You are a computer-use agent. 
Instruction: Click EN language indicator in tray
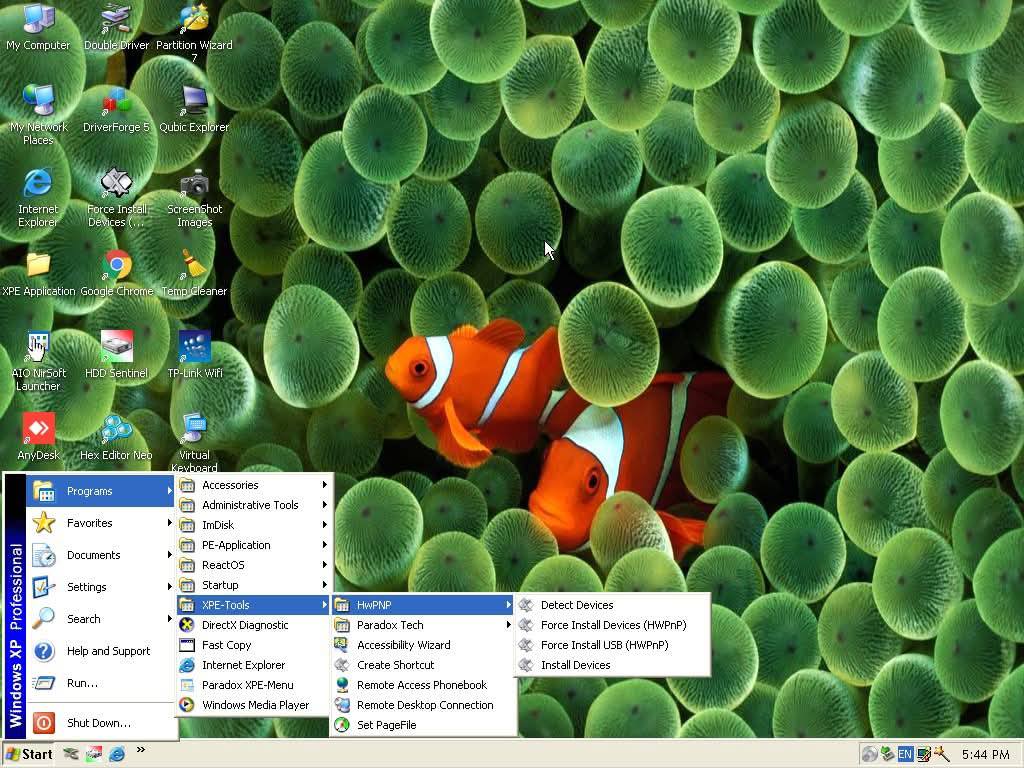[904, 754]
